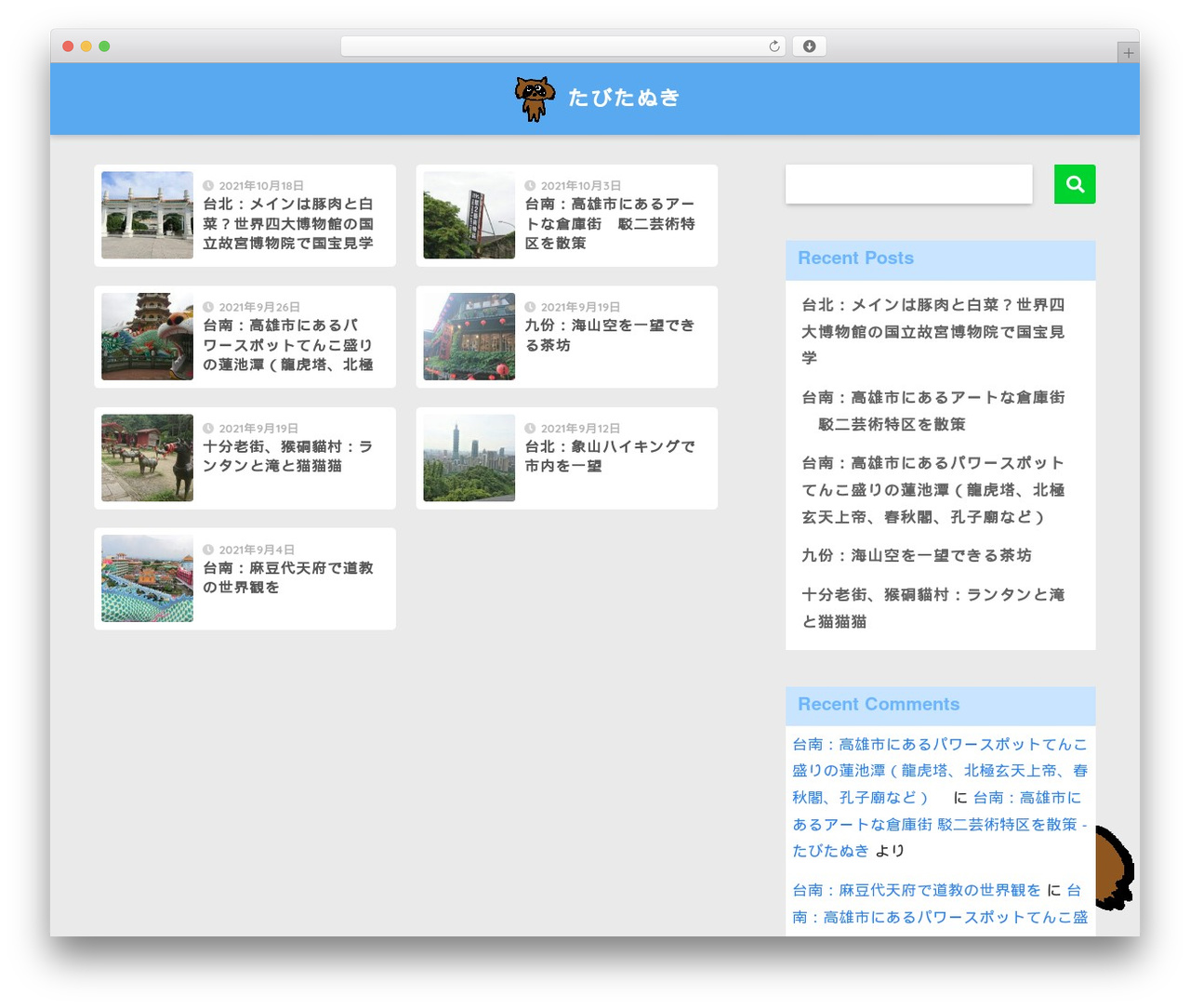Open Recent Posts link 九份：海山空を一望できる茶坊
The image size is (1190, 1008).
[917, 555]
